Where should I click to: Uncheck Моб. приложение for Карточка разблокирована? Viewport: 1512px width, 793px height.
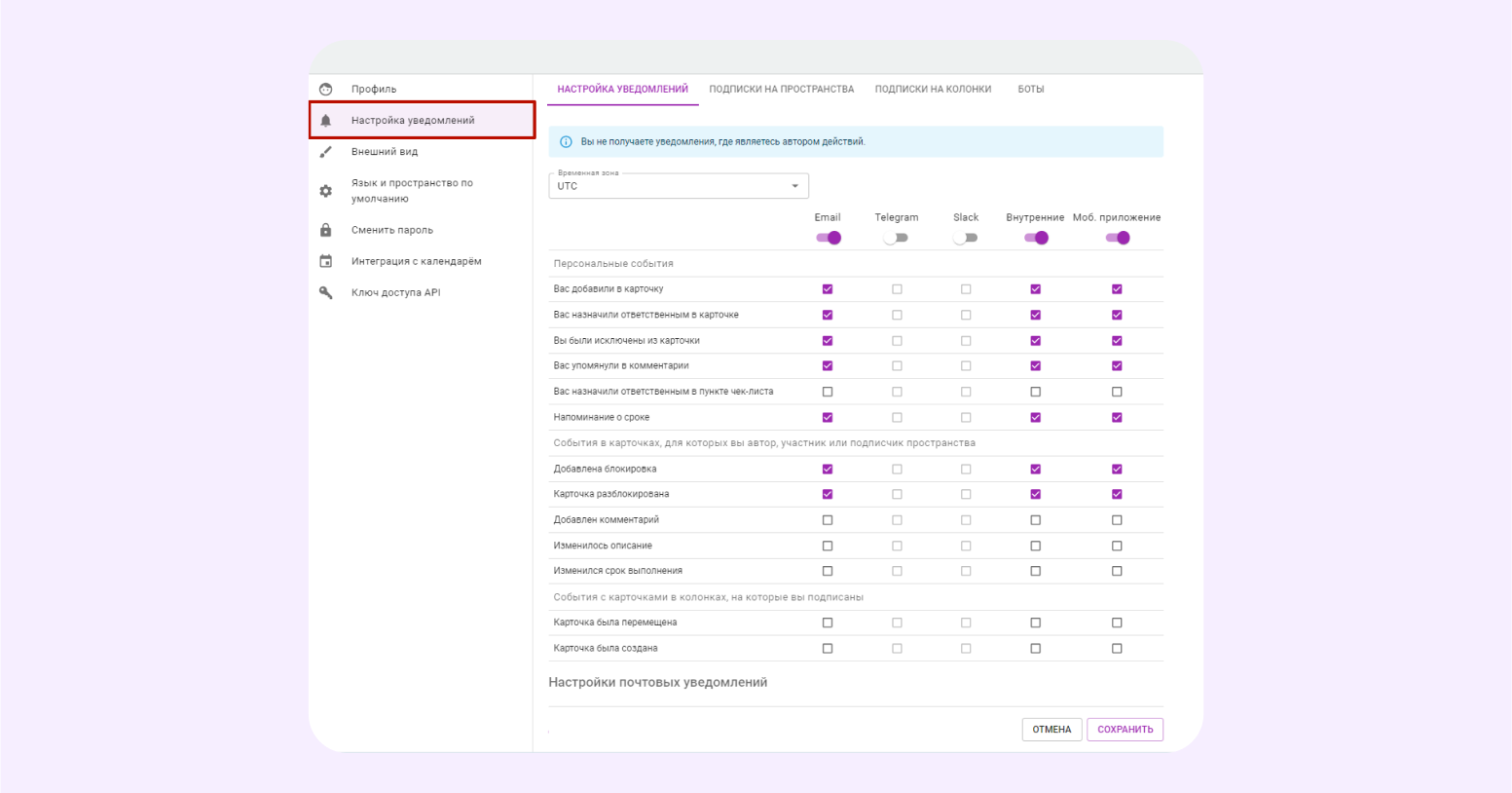click(x=1117, y=494)
